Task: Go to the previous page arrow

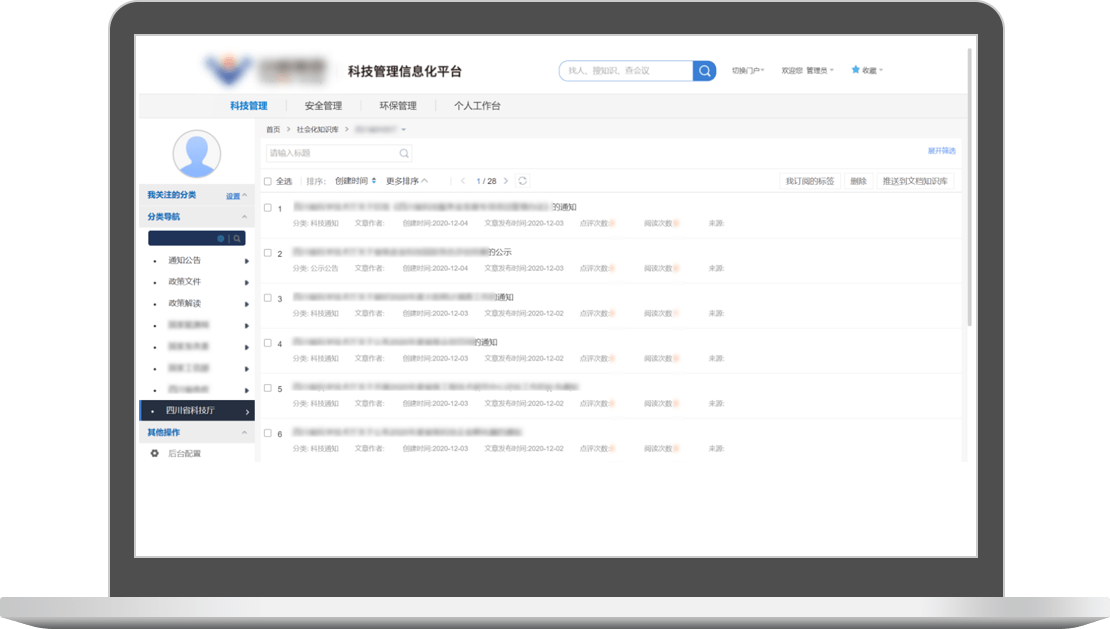Action: coord(463,181)
